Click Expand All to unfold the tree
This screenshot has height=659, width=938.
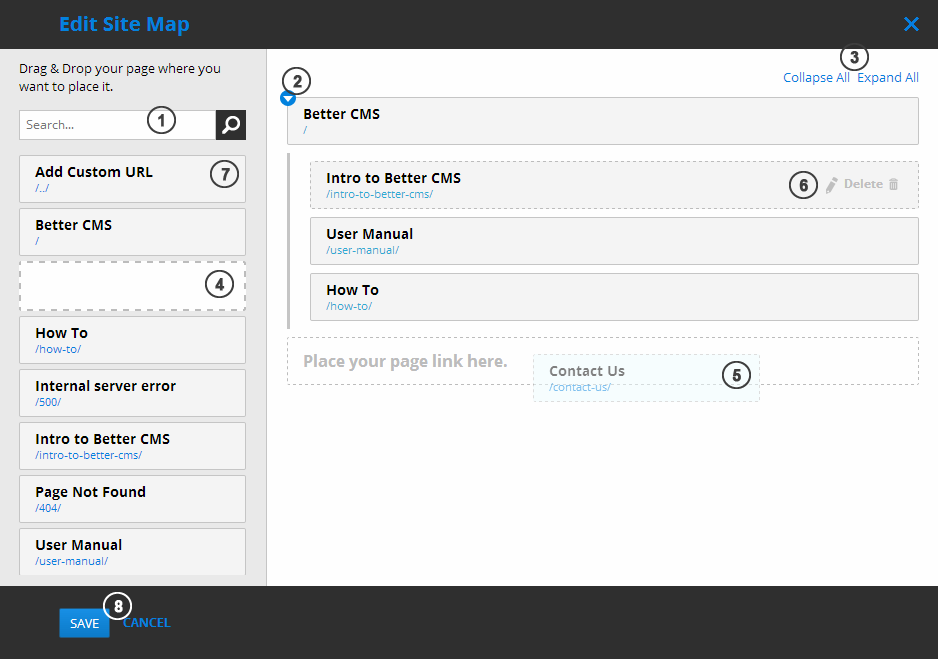(887, 77)
